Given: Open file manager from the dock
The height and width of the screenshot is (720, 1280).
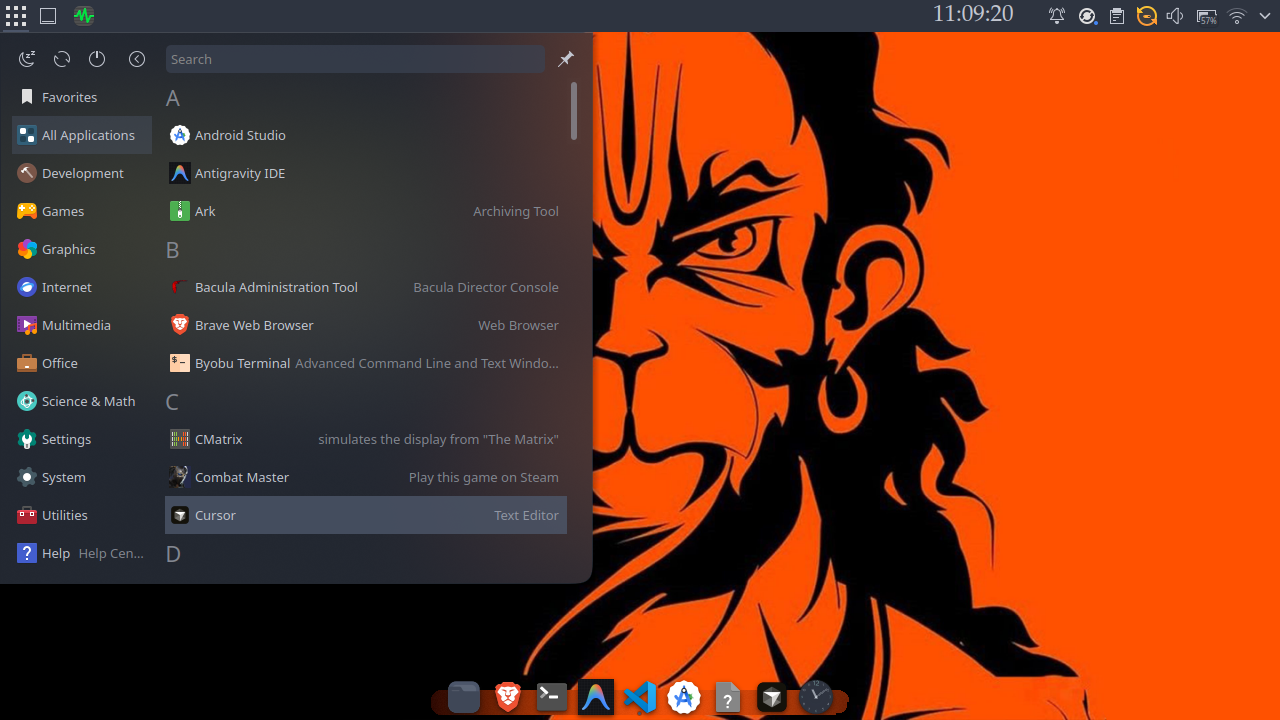Looking at the screenshot, I should pos(464,697).
